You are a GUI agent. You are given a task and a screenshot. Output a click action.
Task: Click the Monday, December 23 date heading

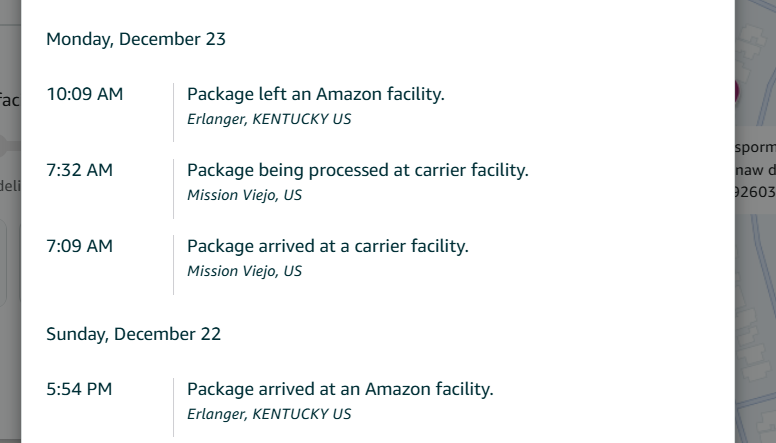click(136, 39)
